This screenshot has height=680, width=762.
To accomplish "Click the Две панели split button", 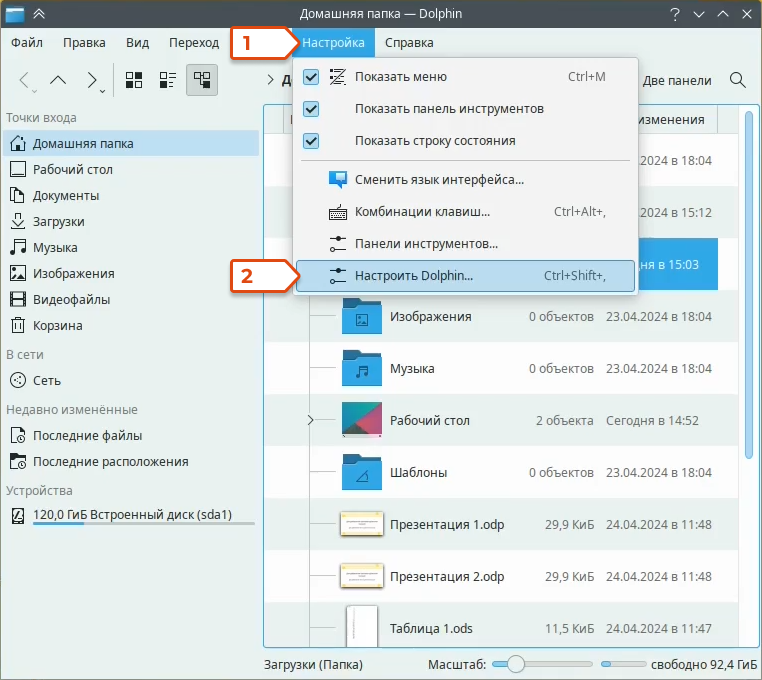I will click(x=677, y=81).
